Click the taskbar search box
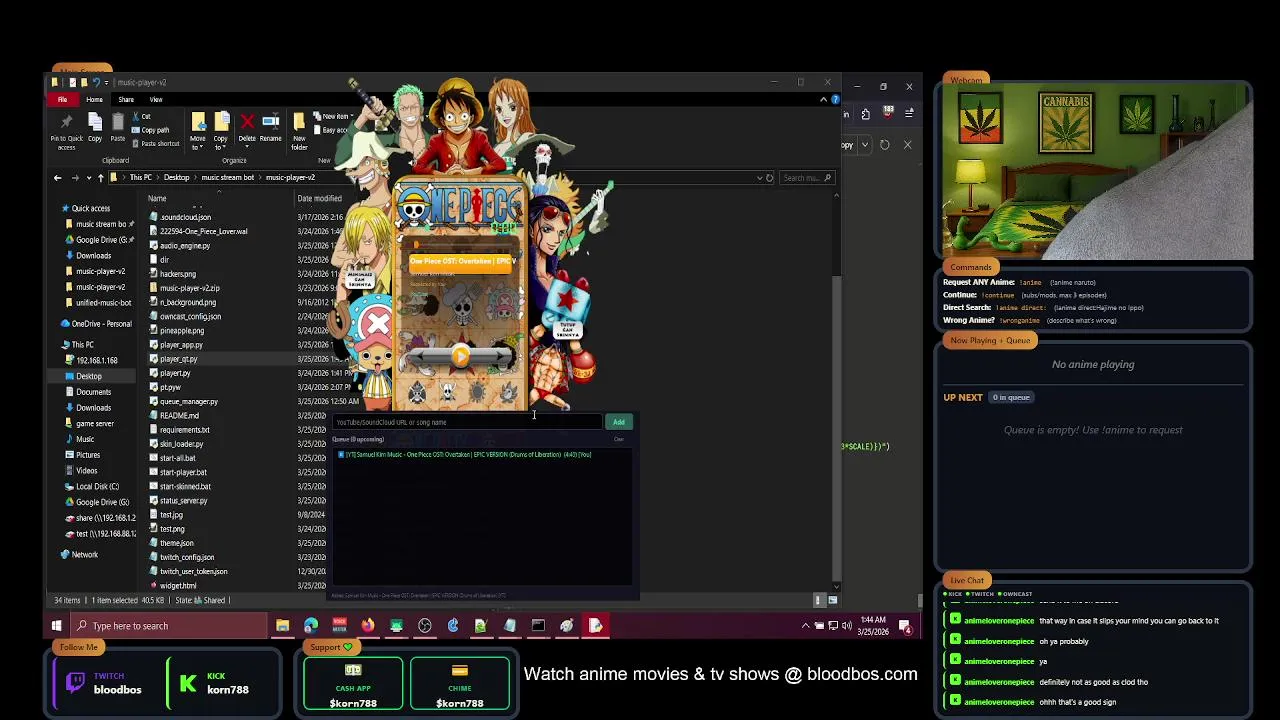1280x720 pixels. 170,626
